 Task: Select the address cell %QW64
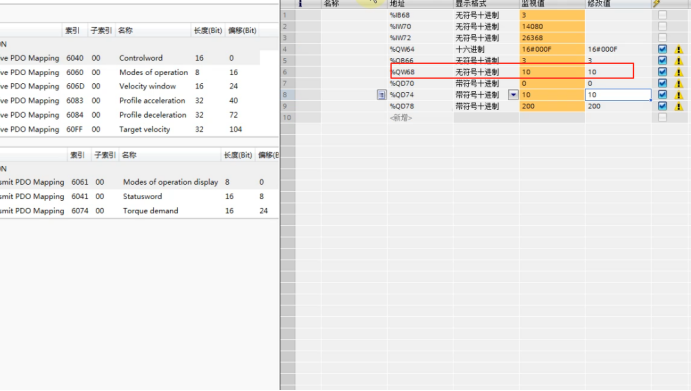[402, 49]
